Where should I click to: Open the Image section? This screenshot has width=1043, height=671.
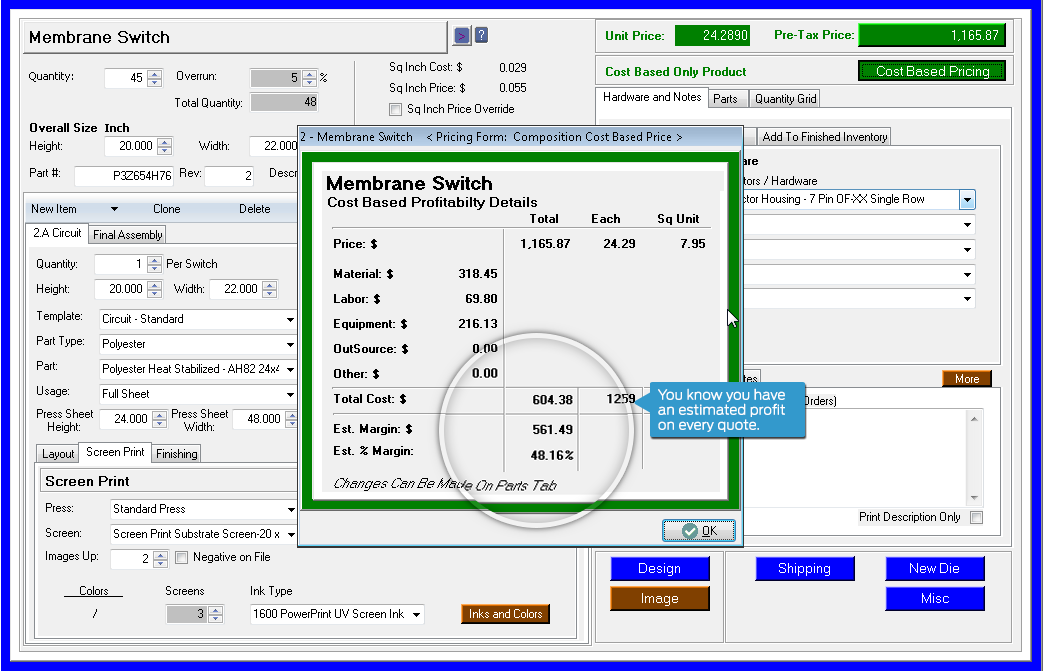pos(659,598)
